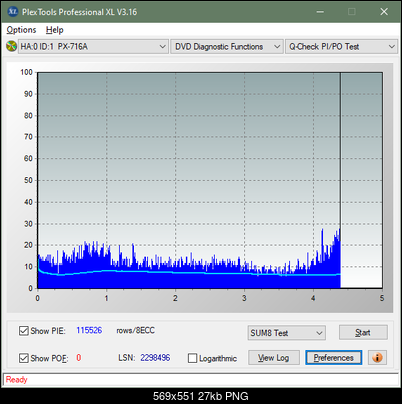Open the Preferences button
Viewport: 402px width, 404px height.
(x=333, y=358)
